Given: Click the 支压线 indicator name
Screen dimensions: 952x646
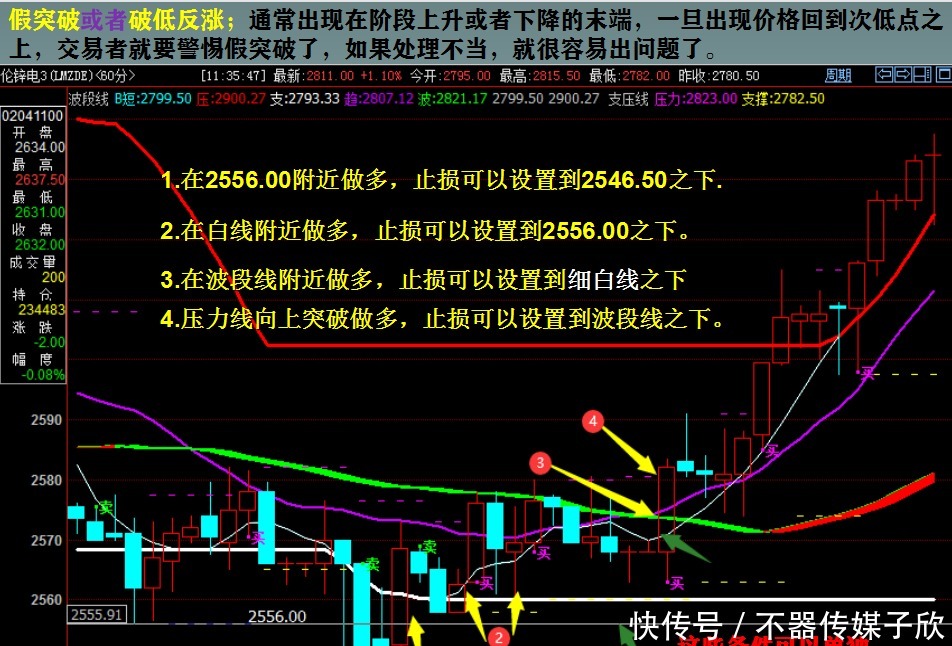Looking at the screenshot, I should coord(628,99).
